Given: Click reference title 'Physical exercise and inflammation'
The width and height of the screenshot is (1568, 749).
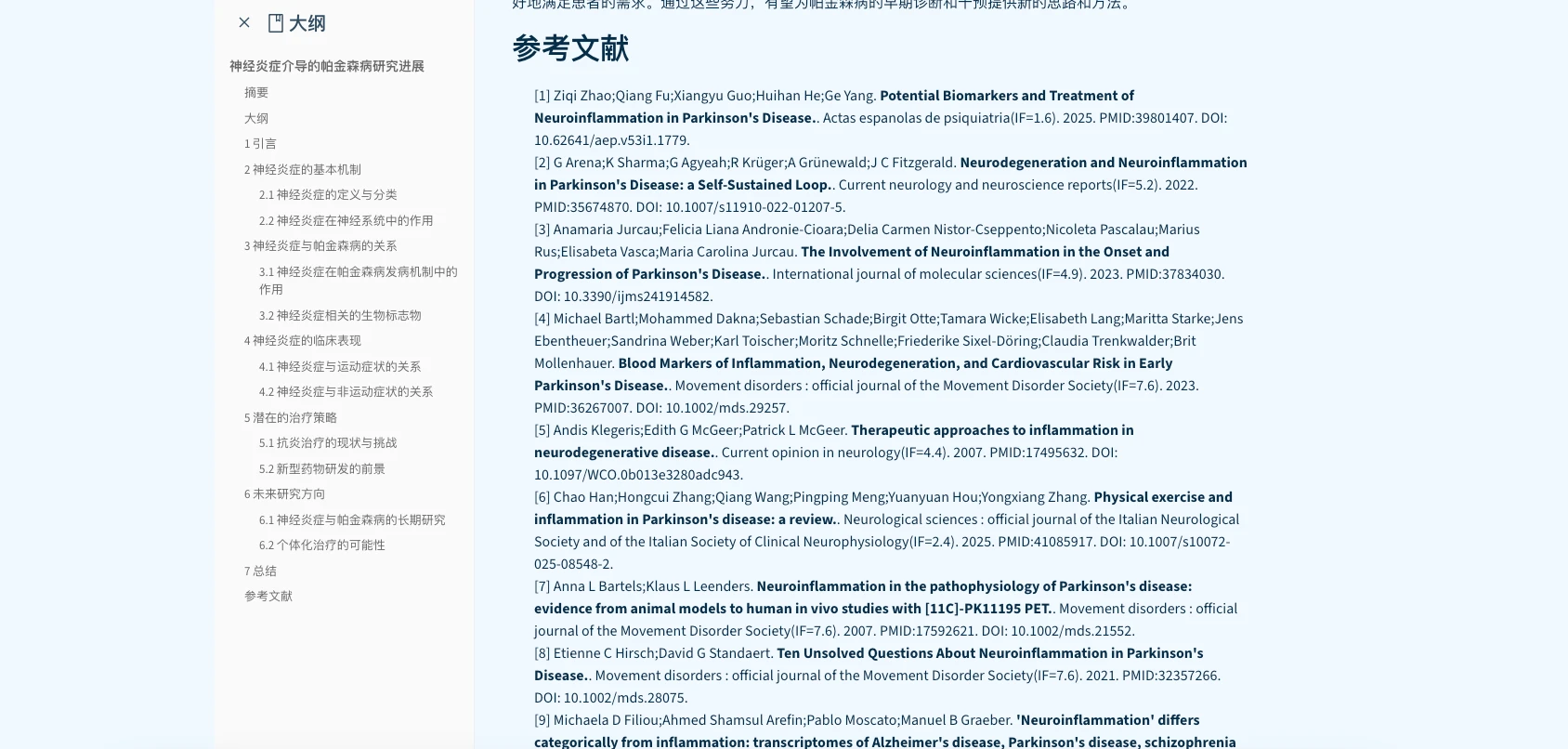Looking at the screenshot, I should (x=1162, y=497).
